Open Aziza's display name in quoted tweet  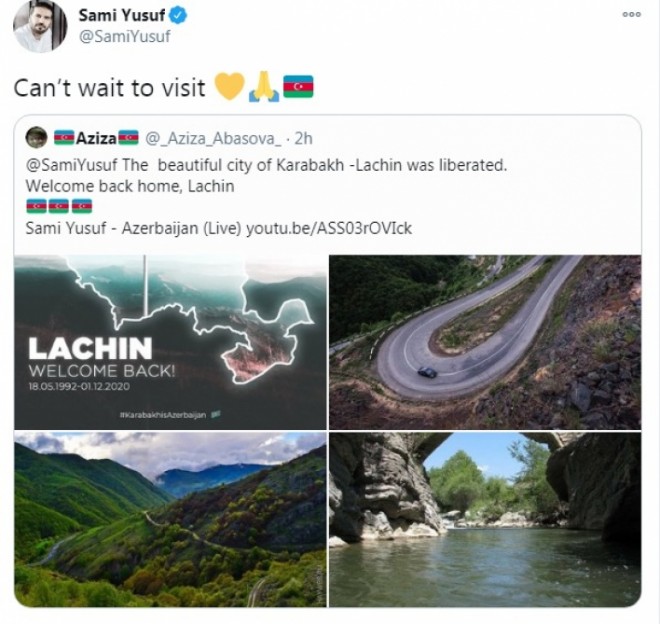click(x=96, y=138)
